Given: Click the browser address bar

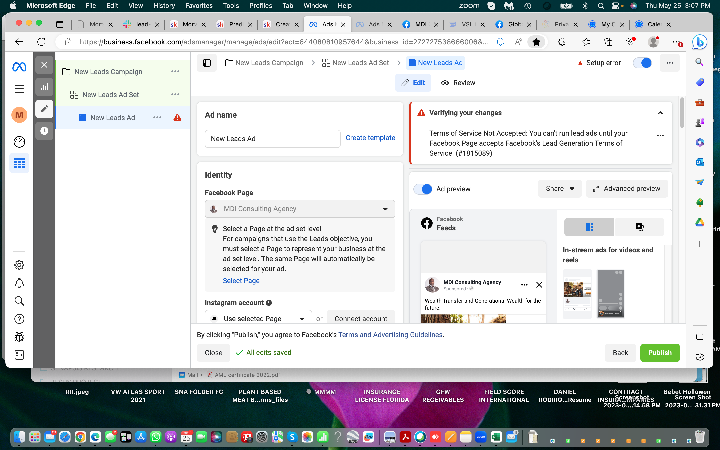Looking at the screenshot, I should click(282, 42).
